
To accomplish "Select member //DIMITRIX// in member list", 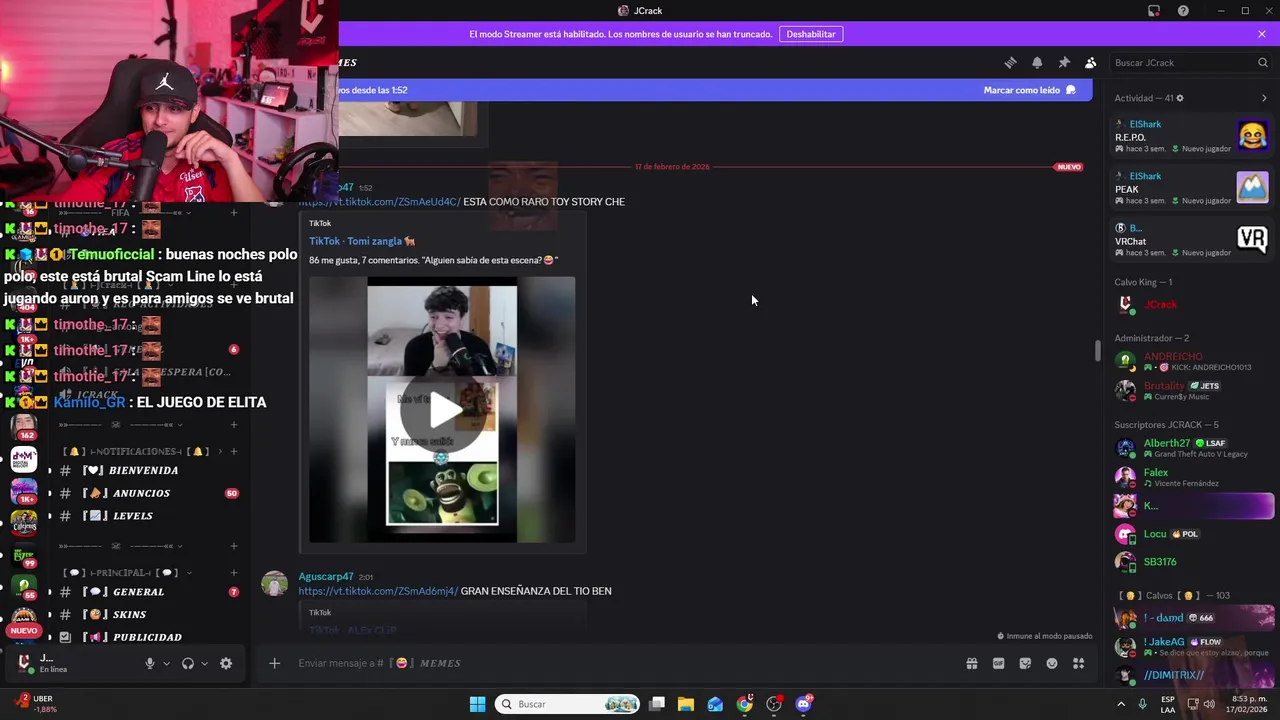I will coord(1191,675).
